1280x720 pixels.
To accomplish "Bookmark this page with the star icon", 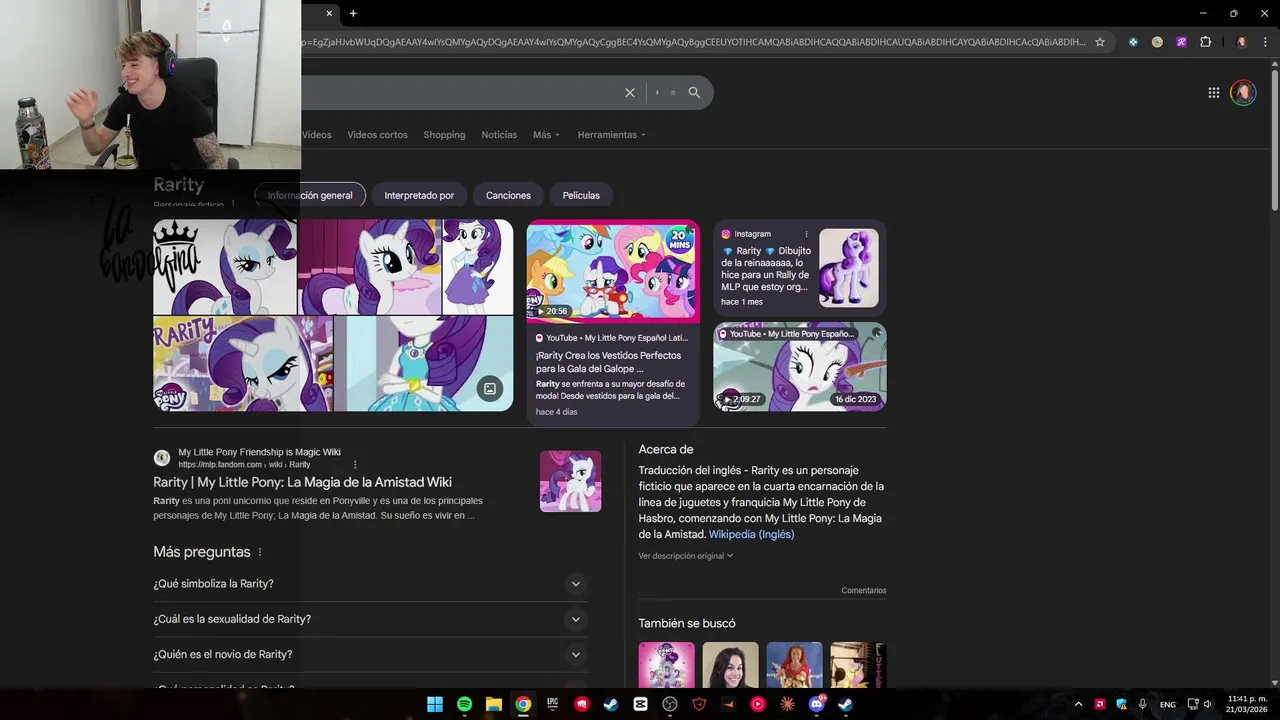I will 1100,42.
